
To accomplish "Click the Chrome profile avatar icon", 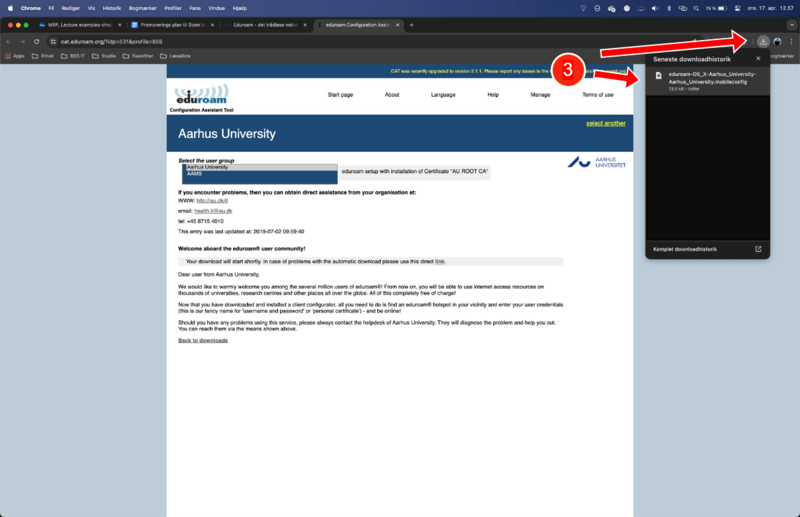I will (778, 41).
